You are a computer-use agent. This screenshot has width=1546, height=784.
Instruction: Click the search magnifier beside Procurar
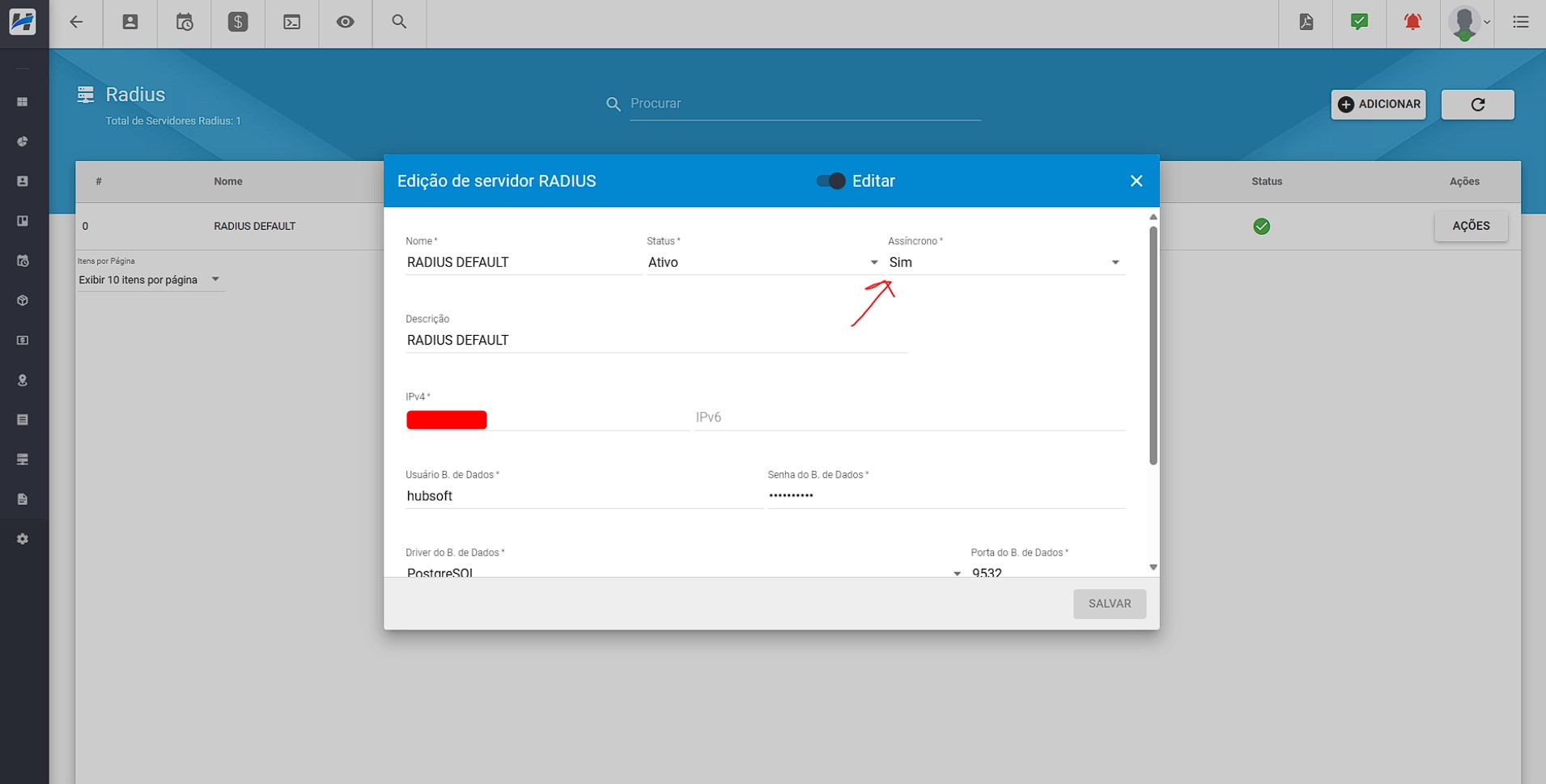pyautogui.click(x=614, y=104)
